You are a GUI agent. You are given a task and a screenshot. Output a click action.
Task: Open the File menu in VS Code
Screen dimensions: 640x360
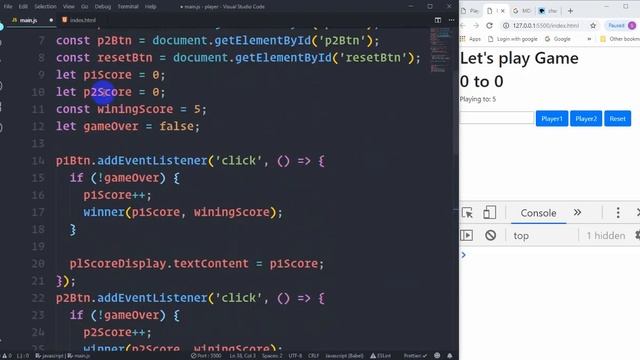pos(8,7)
